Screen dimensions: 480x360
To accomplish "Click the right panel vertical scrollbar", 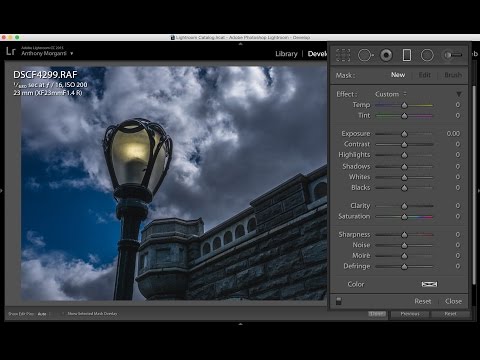I will click(474, 185).
